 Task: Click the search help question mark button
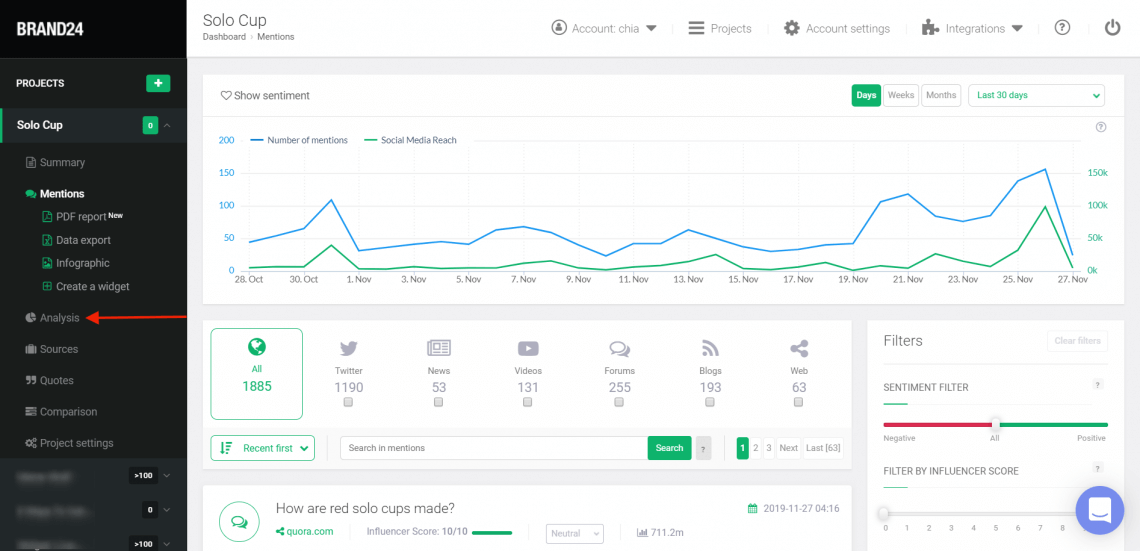(703, 449)
